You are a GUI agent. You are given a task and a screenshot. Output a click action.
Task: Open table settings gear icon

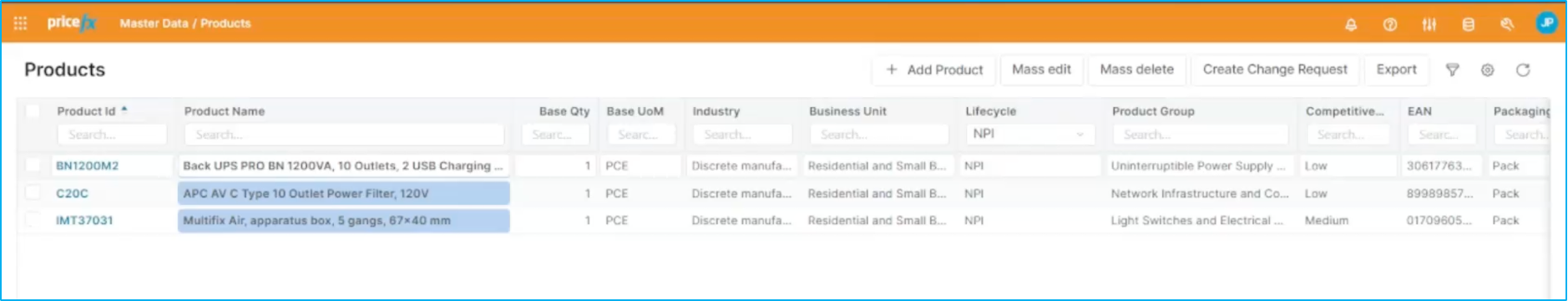(x=1488, y=70)
